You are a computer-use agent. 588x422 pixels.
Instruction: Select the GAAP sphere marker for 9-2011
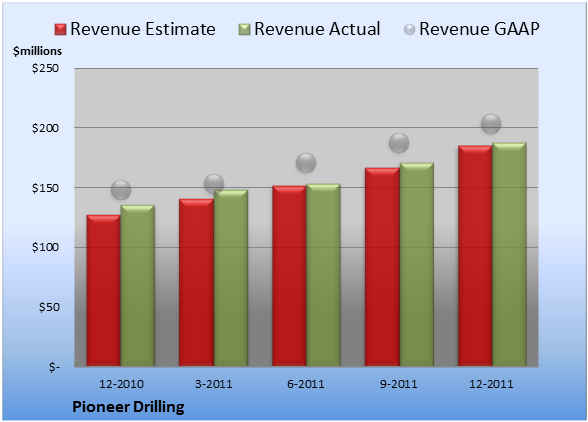pyautogui.click(x=399, y=143)
